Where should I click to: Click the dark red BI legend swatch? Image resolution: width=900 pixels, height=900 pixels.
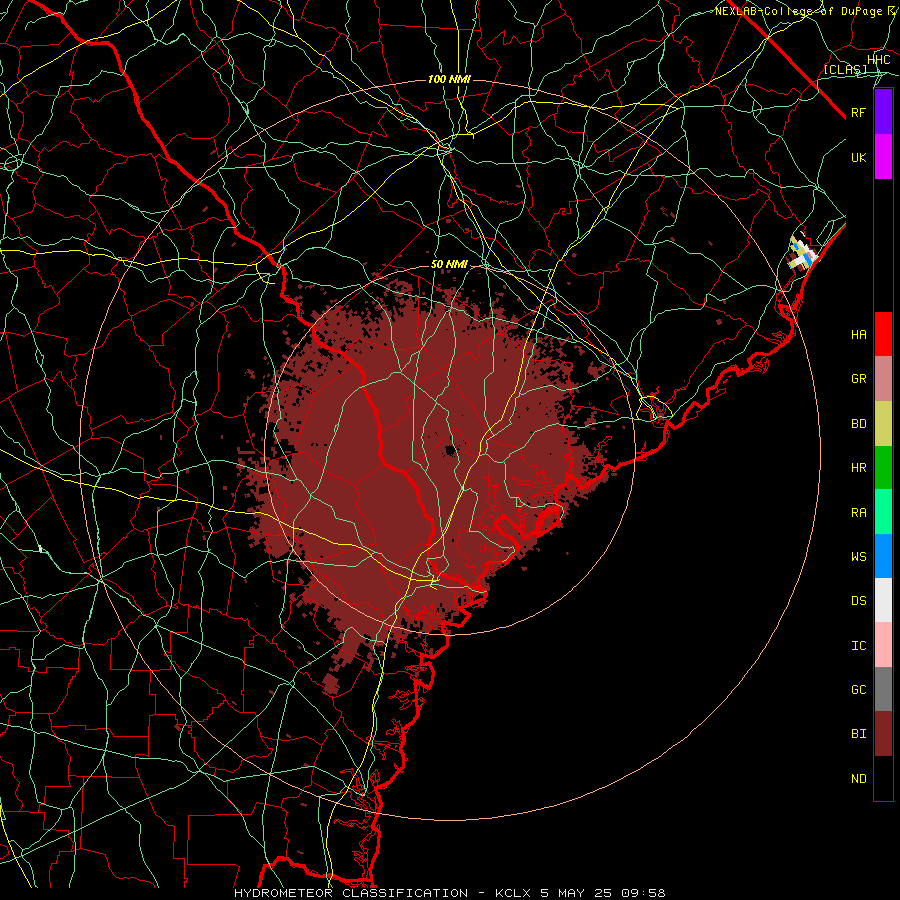883,734
